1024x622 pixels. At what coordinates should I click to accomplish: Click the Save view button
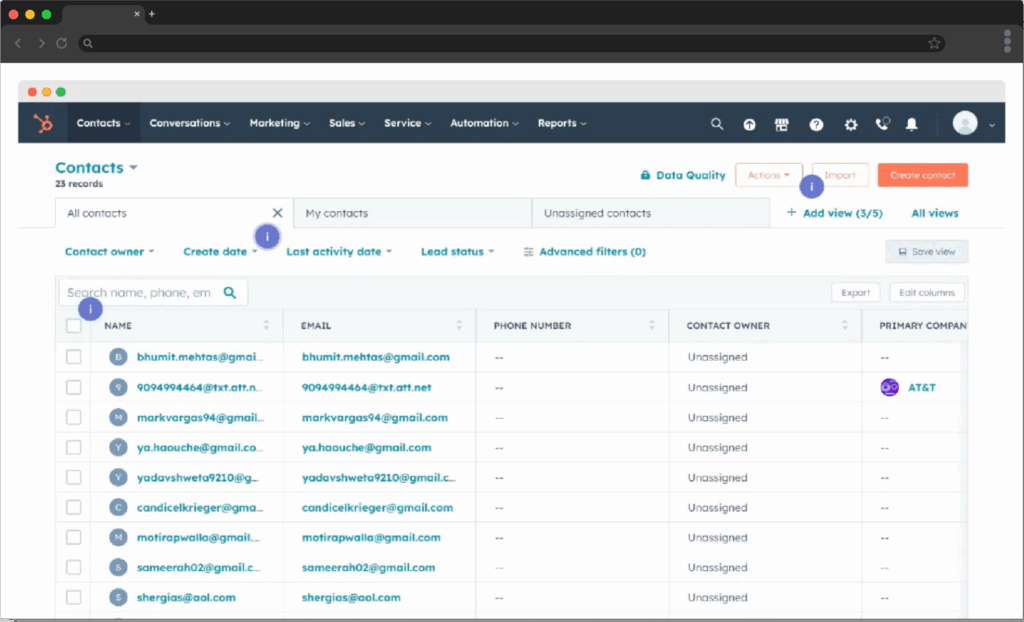point(927,252)
